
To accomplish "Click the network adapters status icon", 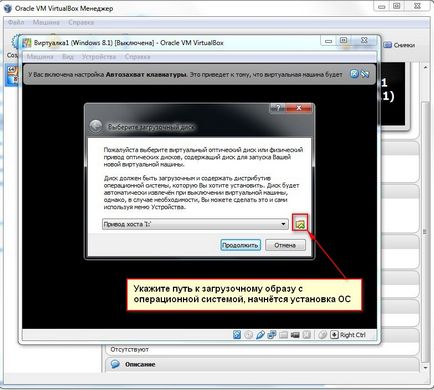I will tap(272, 335).
